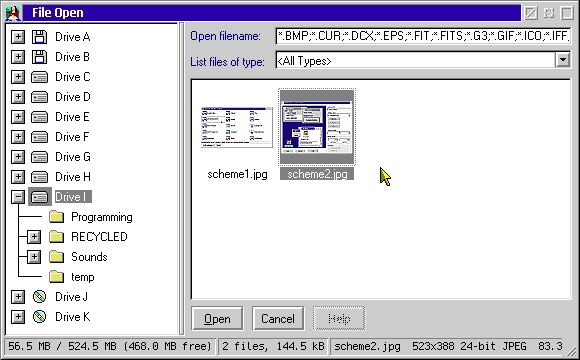This screenshot has width=580, height=360.
Task: Select Drive G in the tree
Action: 72,157
